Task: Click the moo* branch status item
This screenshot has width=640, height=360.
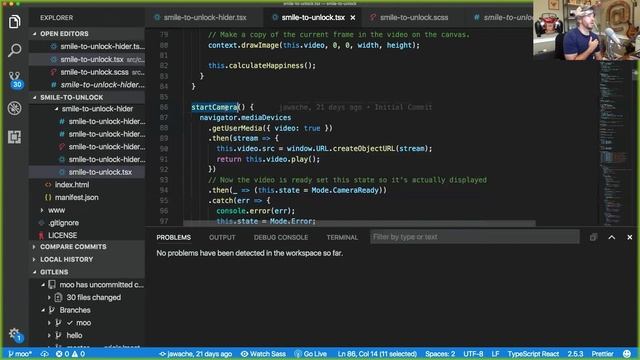Action: pyautogui.click(x=20, y=354)
